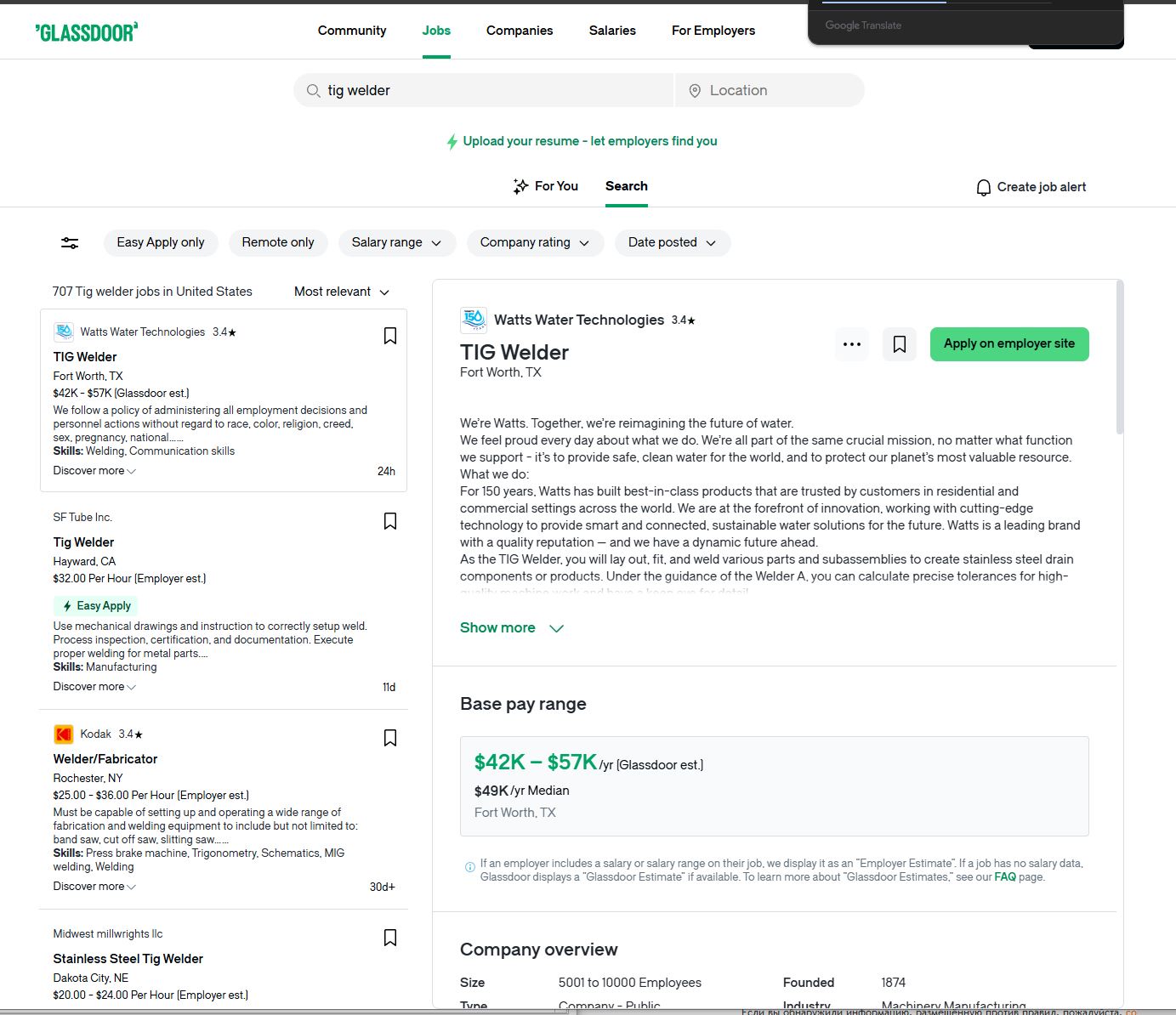Click the Watts logo in first job card
The image size is (1176, 1015).
tap(63, 332)
